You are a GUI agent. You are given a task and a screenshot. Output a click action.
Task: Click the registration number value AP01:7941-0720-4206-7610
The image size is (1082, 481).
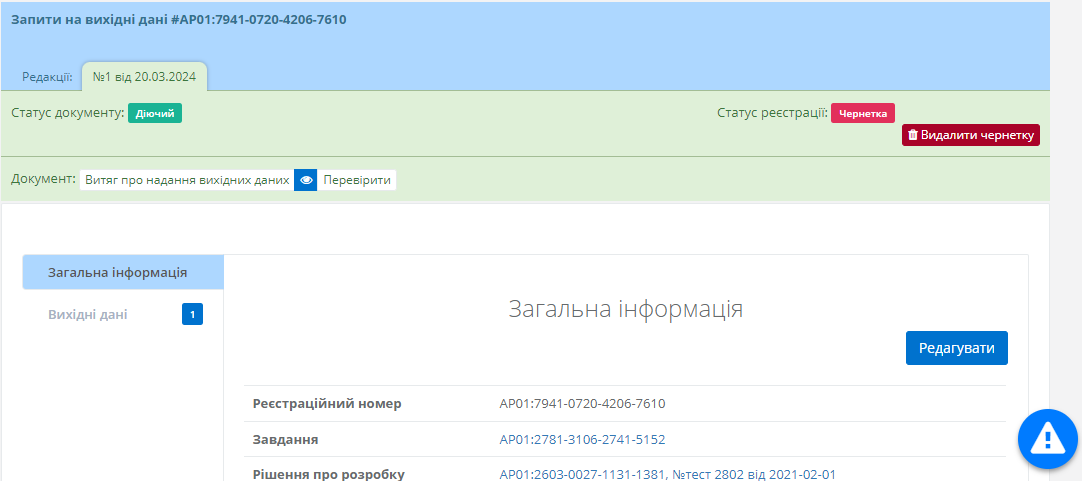[x=582, y=404]
